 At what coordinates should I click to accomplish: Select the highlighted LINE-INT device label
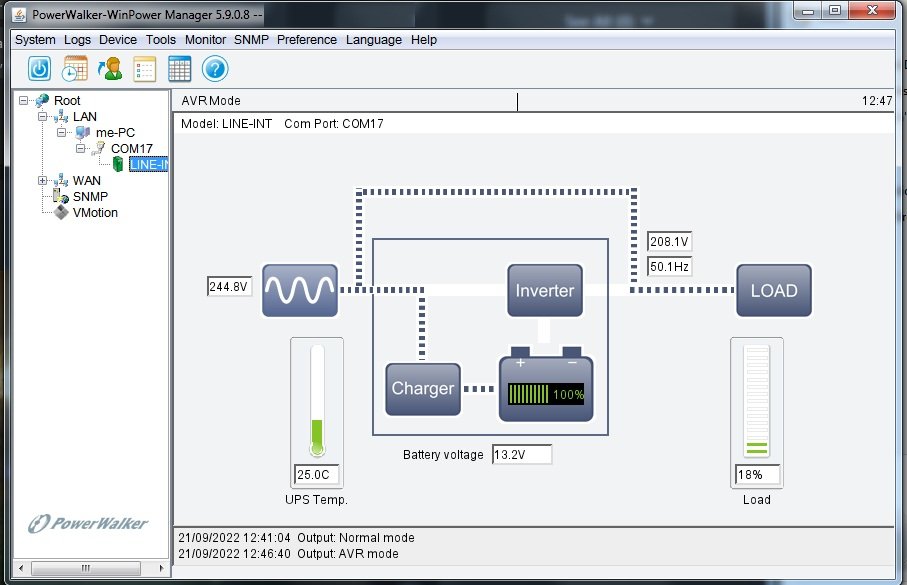click(149, 165)
